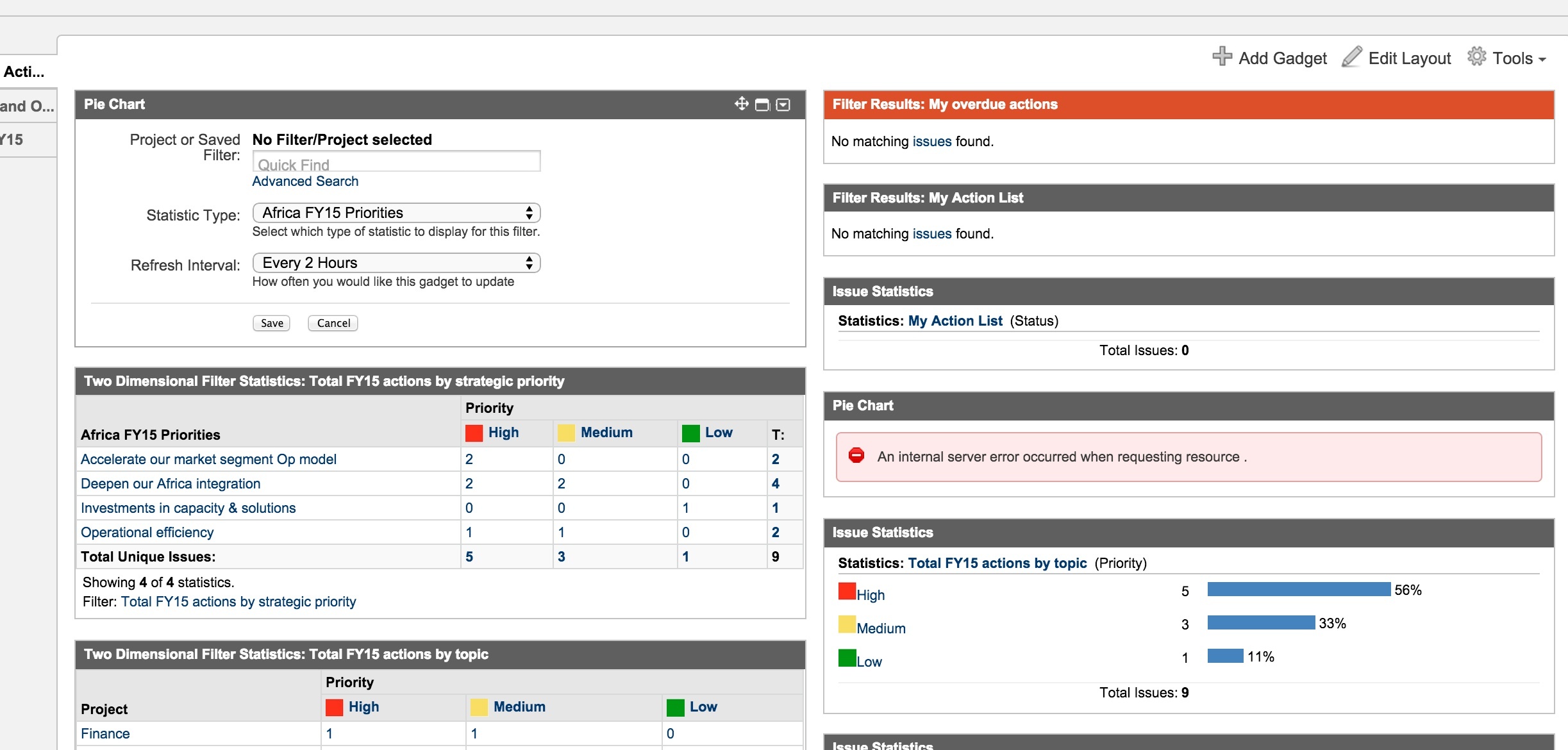The height and width of the screenshot is (750, 1568).
Task: Click the Pie Chart gadget minimize window icon
Action: (762, 104)
